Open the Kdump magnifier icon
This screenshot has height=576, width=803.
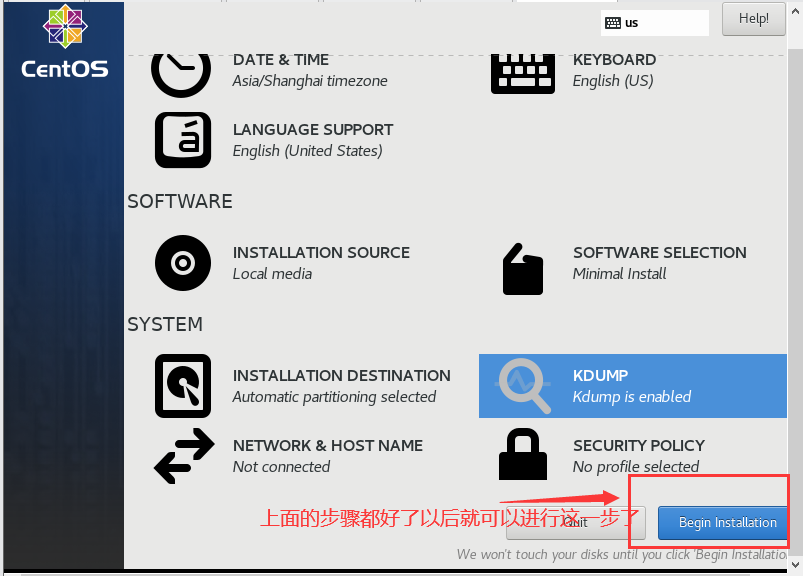523,386
